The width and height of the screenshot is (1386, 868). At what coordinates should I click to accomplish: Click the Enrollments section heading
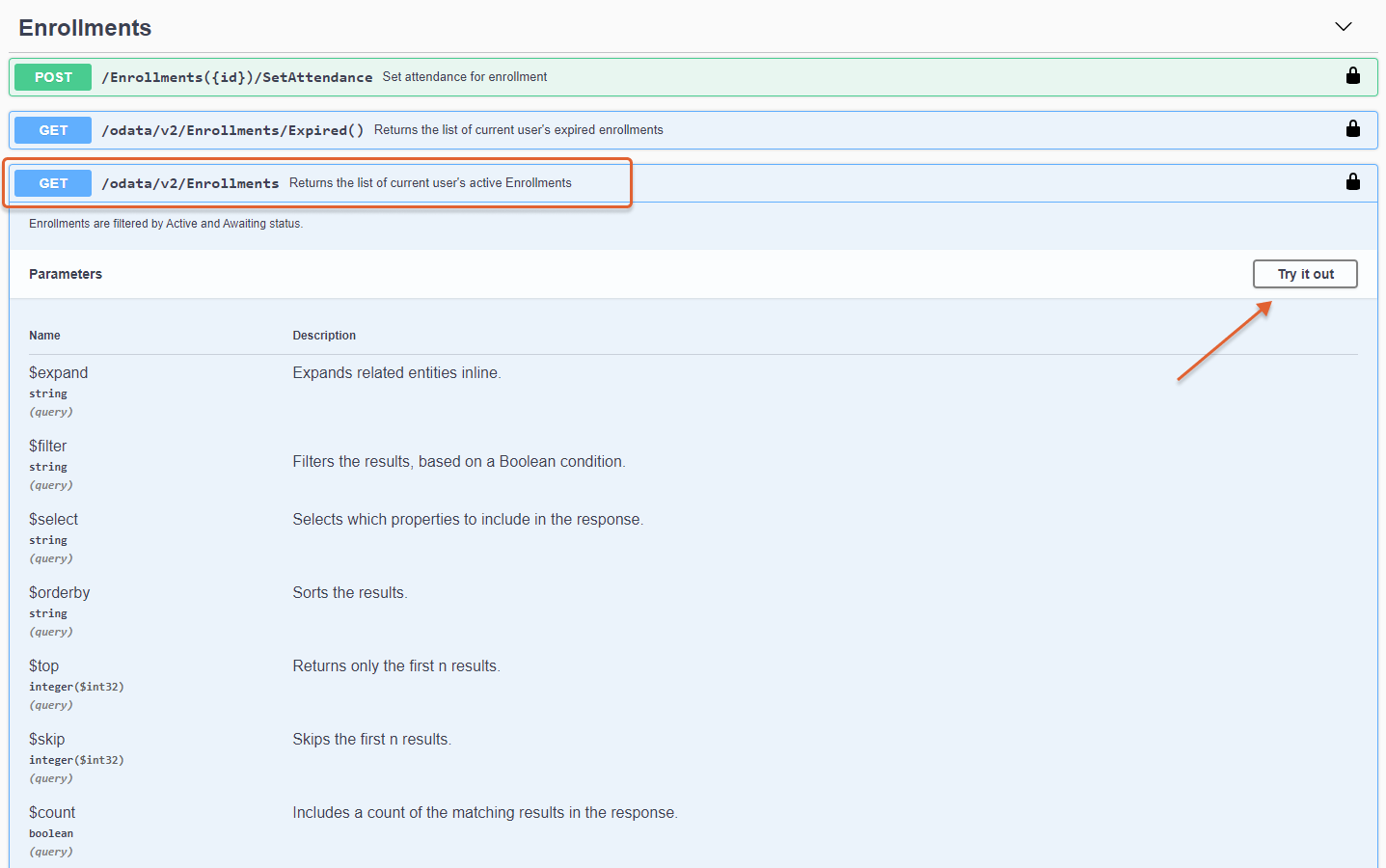coord(85,28)
